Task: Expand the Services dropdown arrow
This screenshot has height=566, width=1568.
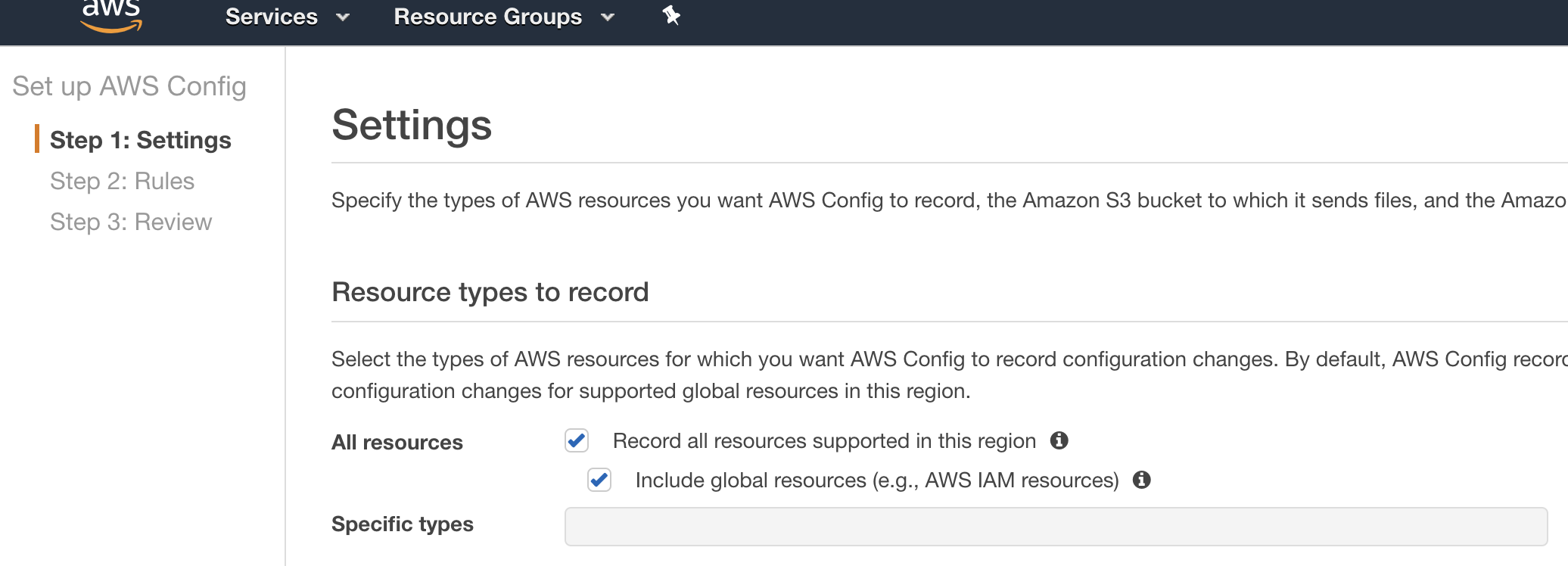Action: click(x=343, y=17)
